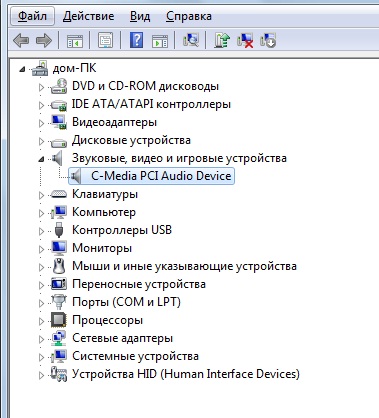Click the Мыши mouse icon
Viewport: 379px width, 418px height.
pos(59,266)
